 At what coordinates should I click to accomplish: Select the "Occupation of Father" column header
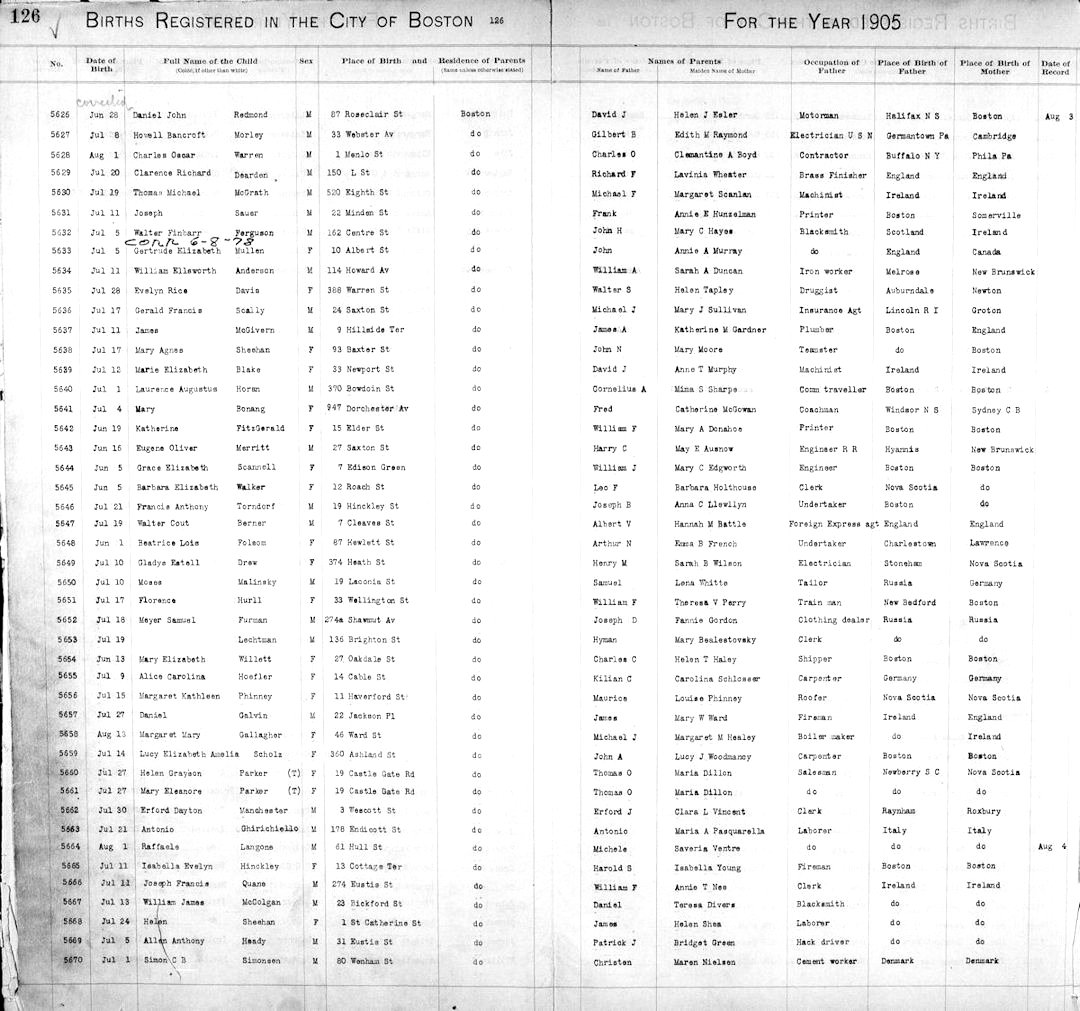[x=831, y=66]
